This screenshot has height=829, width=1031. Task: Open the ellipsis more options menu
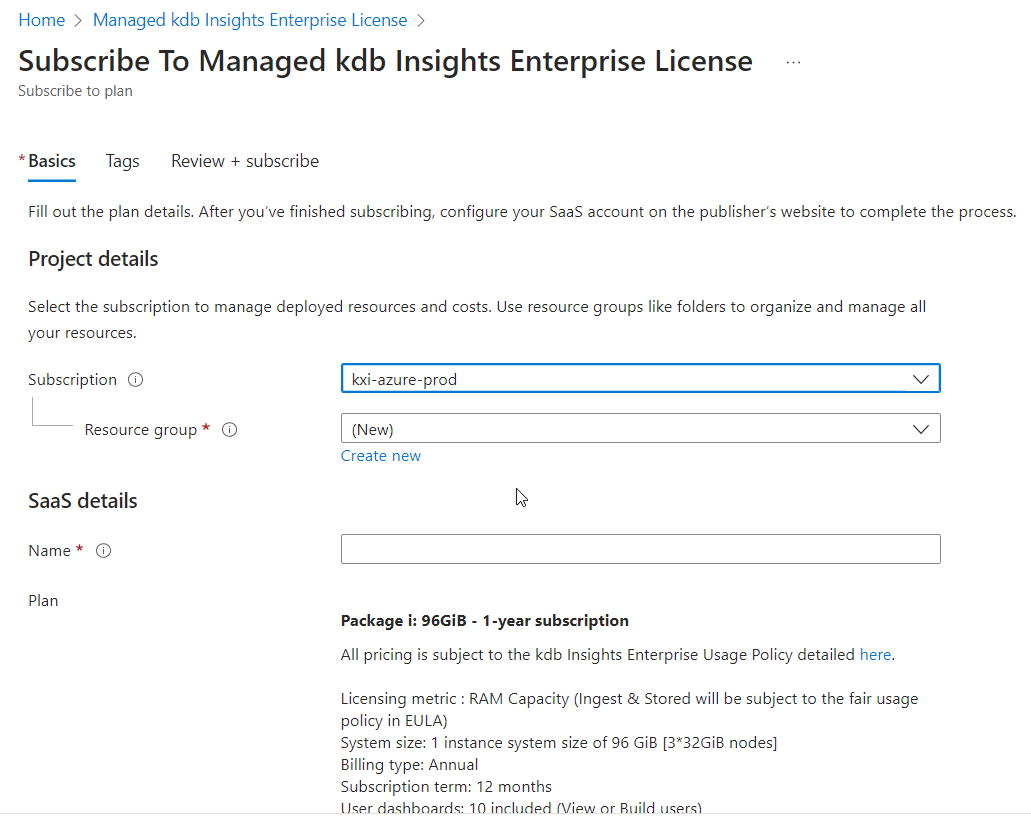793,62
